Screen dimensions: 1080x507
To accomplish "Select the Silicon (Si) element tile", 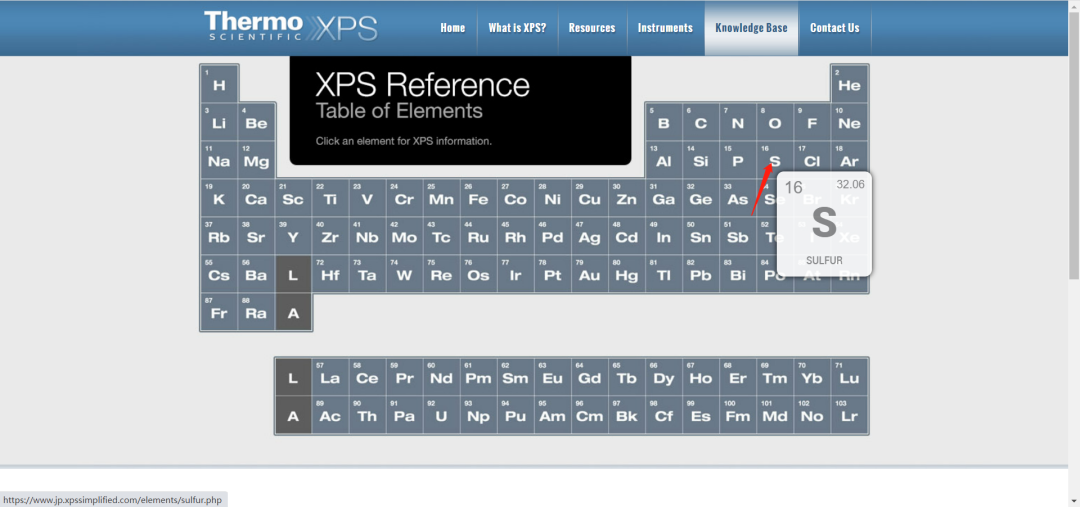I will pyautogui.click(x=700, y=160).
